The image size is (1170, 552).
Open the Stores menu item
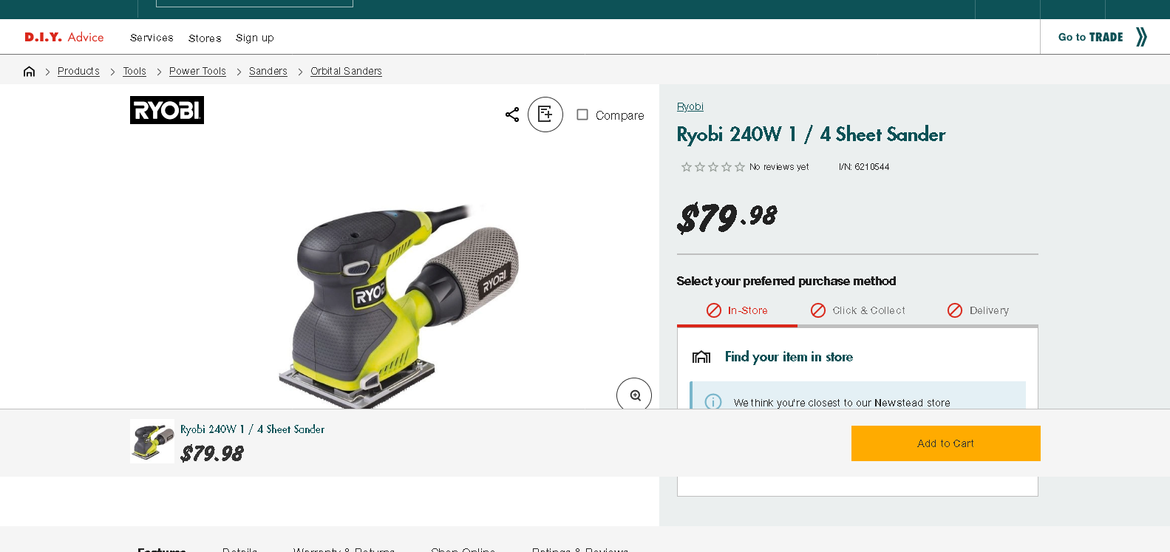(x=204, y=38)
